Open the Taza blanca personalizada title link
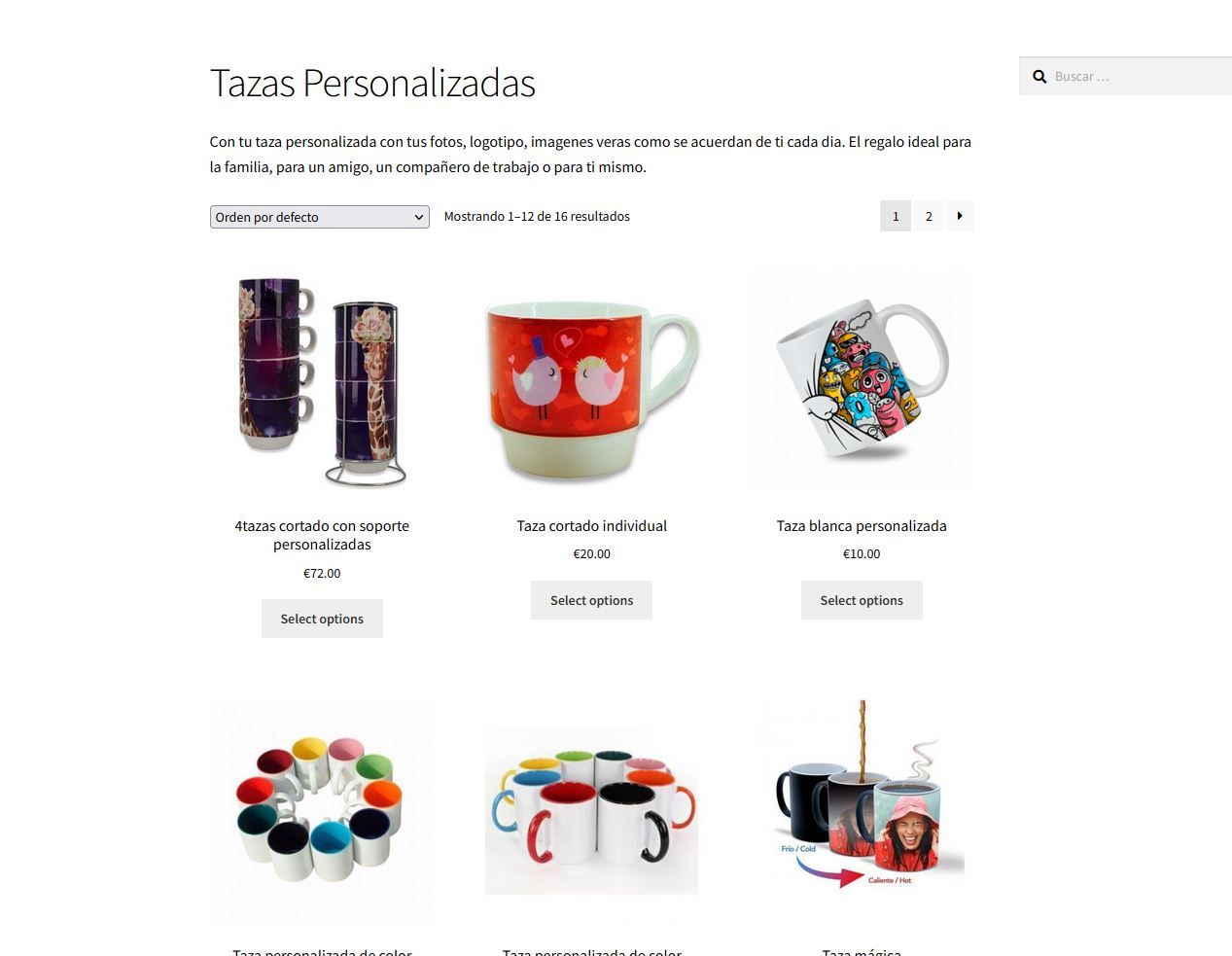This screenshot has height=956, width=1232. 862,526
